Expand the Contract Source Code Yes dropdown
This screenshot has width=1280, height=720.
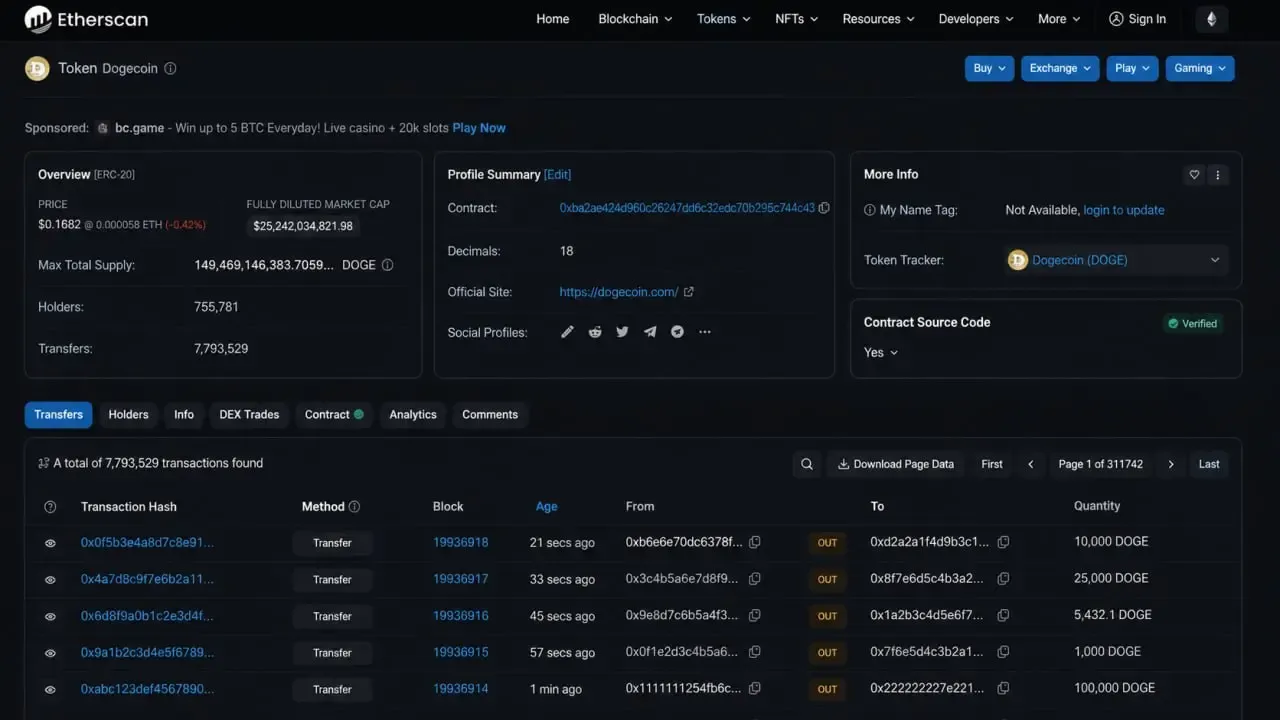click(881, 353)
